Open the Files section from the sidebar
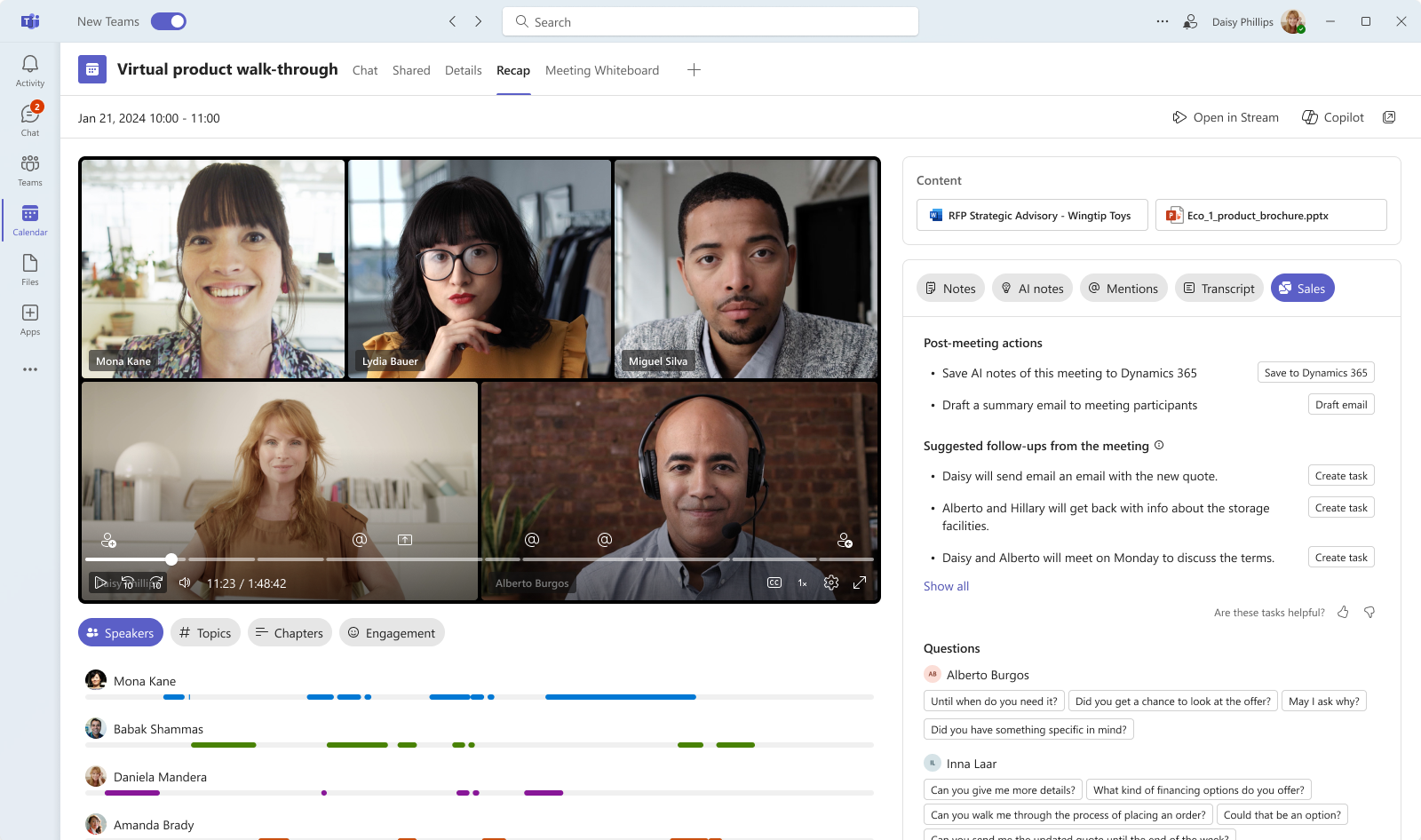Image resolution: width=1421 pixels, height=840 pixels. [29, 264]
